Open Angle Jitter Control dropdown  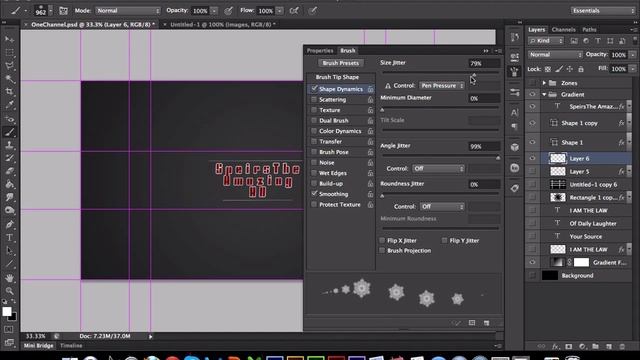point(438,169)
